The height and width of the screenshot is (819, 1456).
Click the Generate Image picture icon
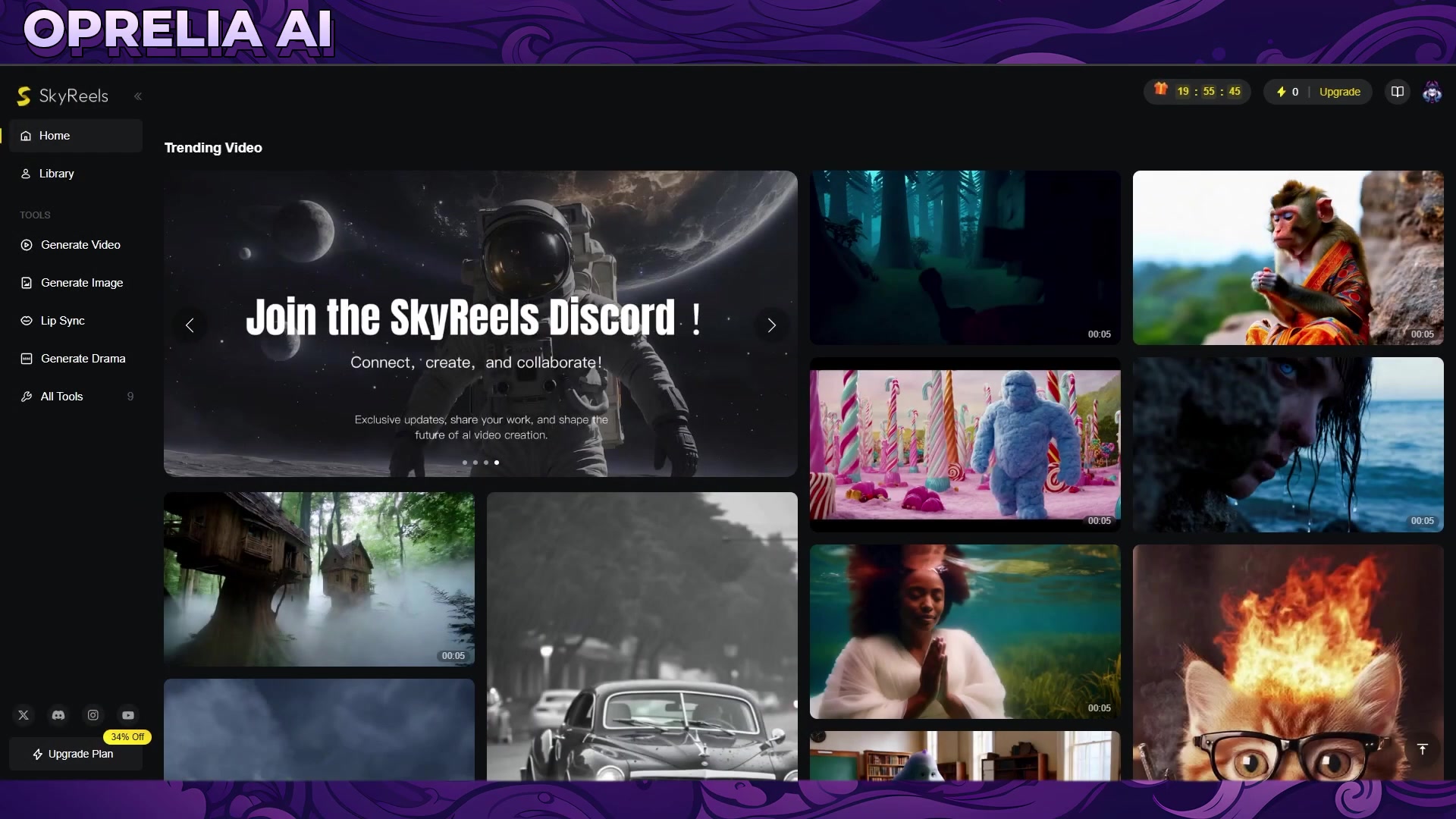pyautogui.click(x=27, y=283)
